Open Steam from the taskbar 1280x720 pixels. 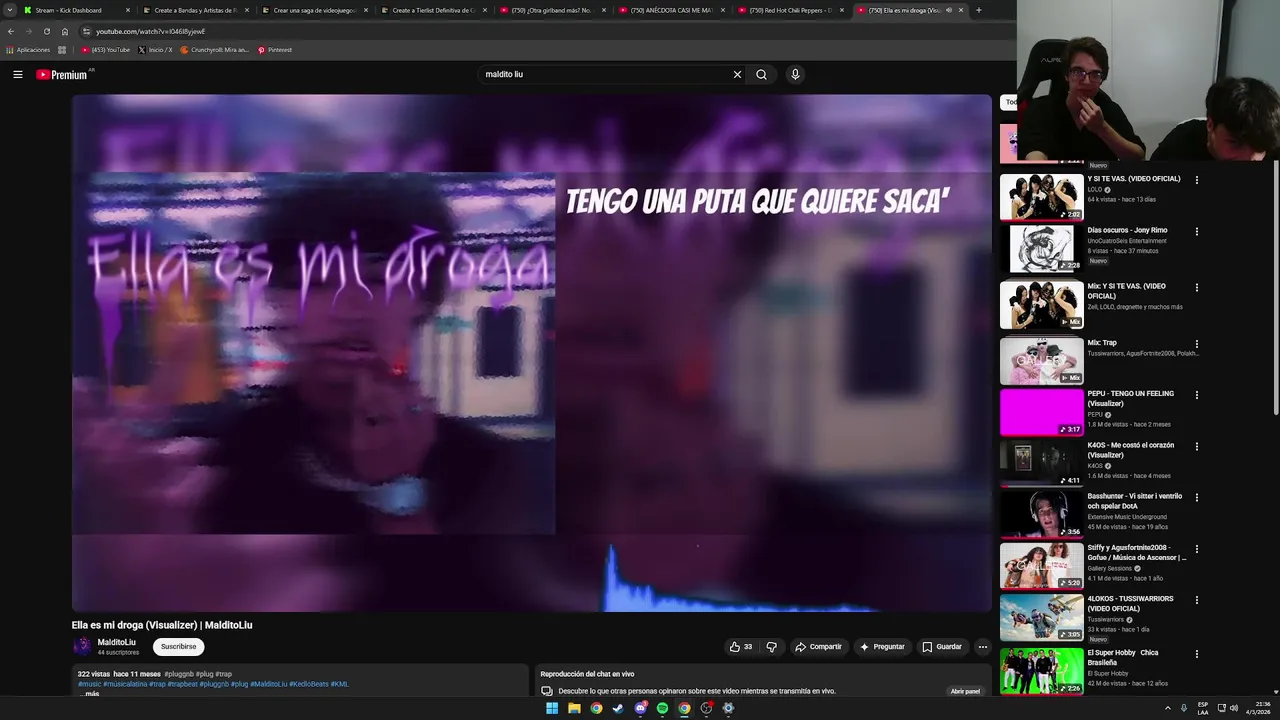tap(618, 708)
